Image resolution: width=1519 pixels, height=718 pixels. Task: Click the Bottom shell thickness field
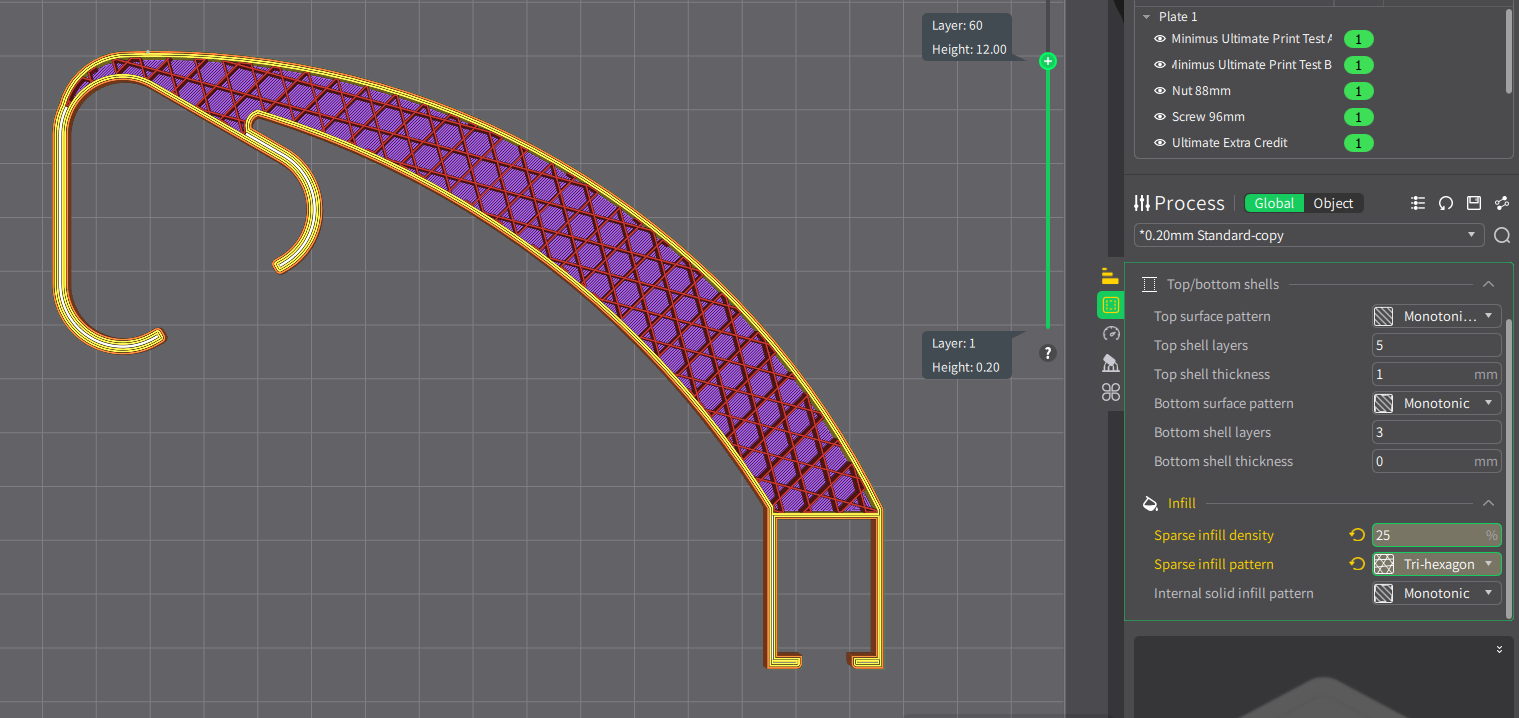coord(1437,461)
